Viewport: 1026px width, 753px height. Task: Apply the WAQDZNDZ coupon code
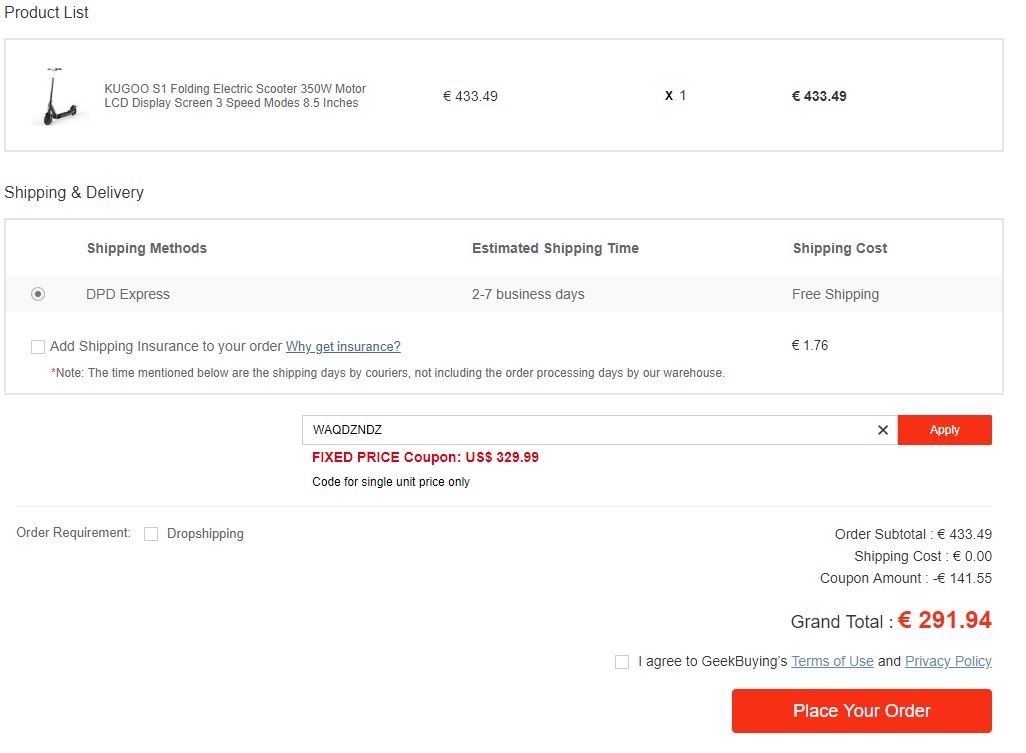[x=944, y=430]
